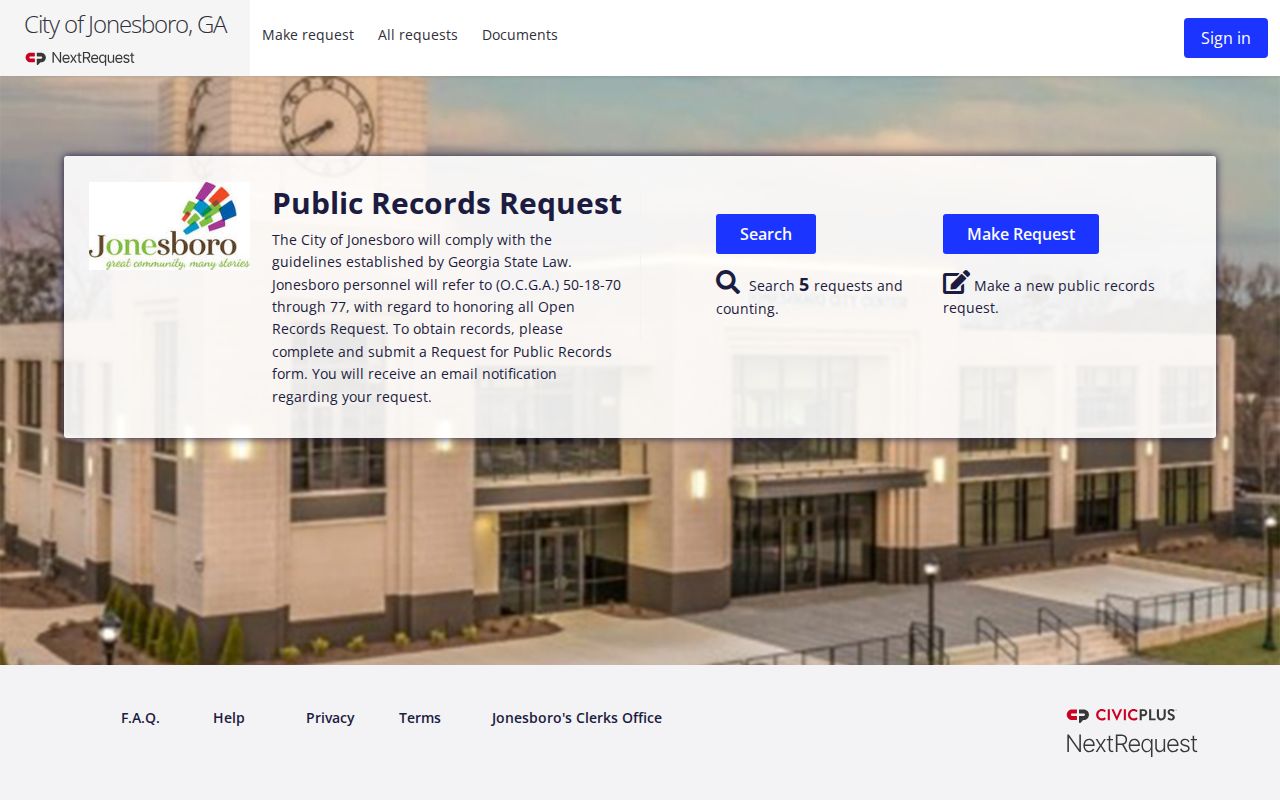Viewport: 1280px width, 800px height.
Task: Click the NextRequest logo under the city name
Action: click(x=80, y=58)
